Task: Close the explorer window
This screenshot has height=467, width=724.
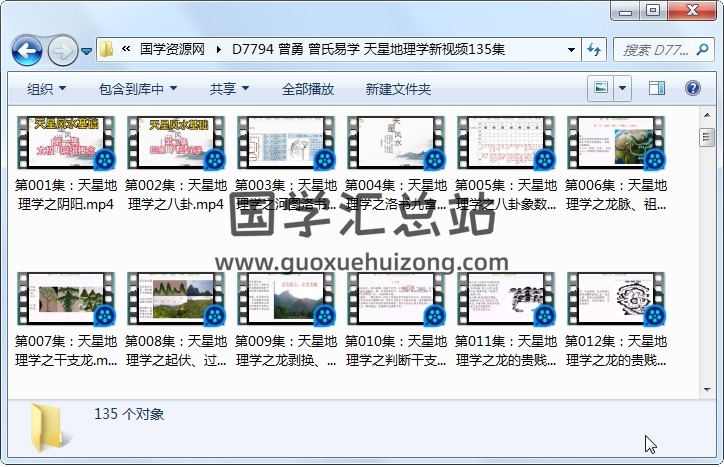Action: point(692,10)
